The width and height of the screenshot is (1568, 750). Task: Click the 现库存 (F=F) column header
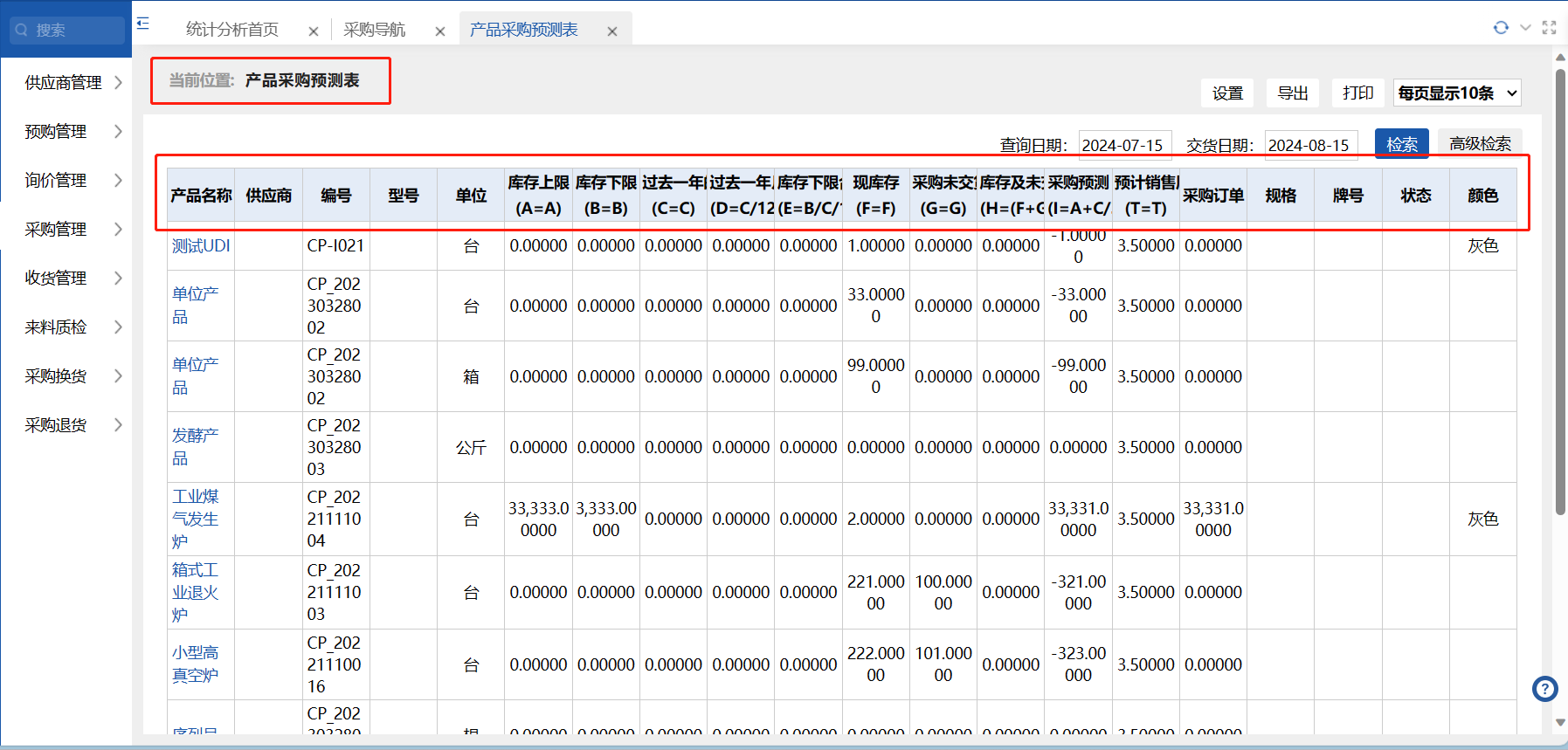point(875,196)
